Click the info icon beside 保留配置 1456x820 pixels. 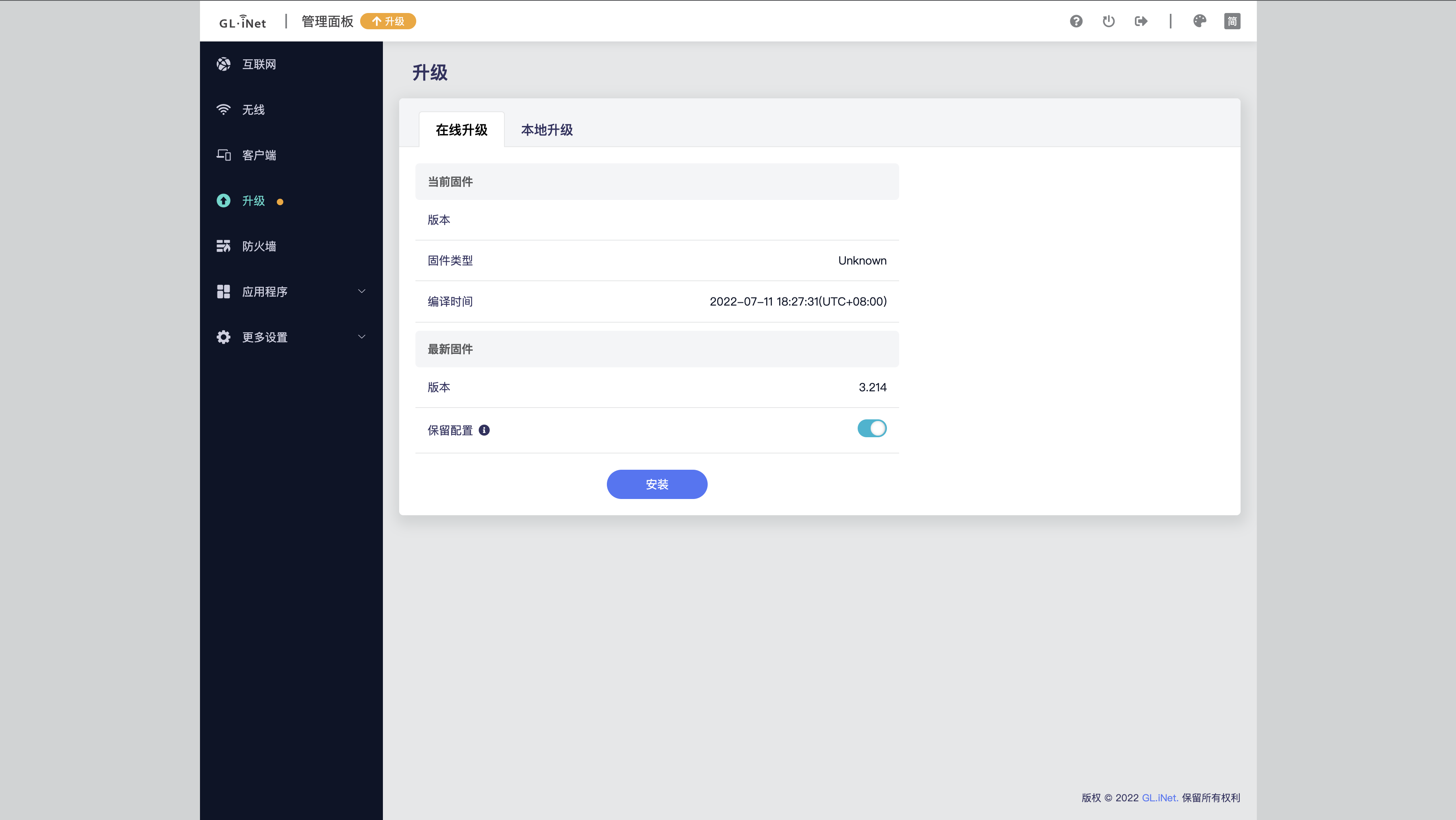click(484, 430)
